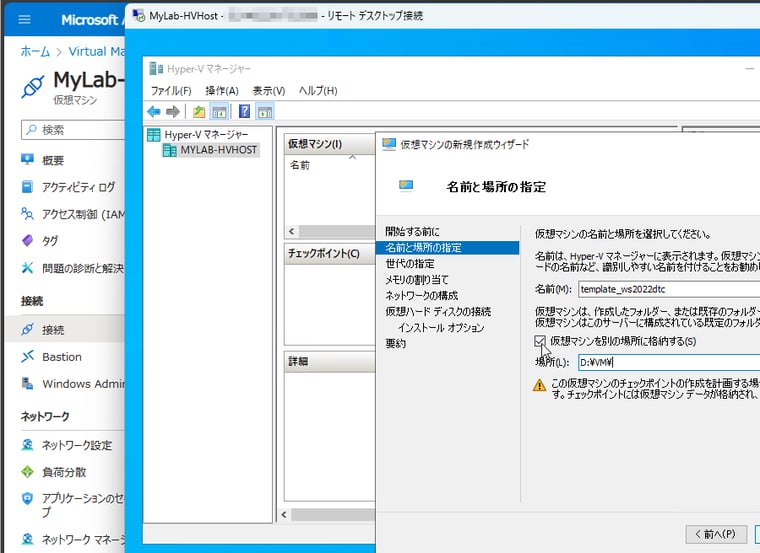Open アクティビティ ログ in Azure sidebar

[79, 187]
